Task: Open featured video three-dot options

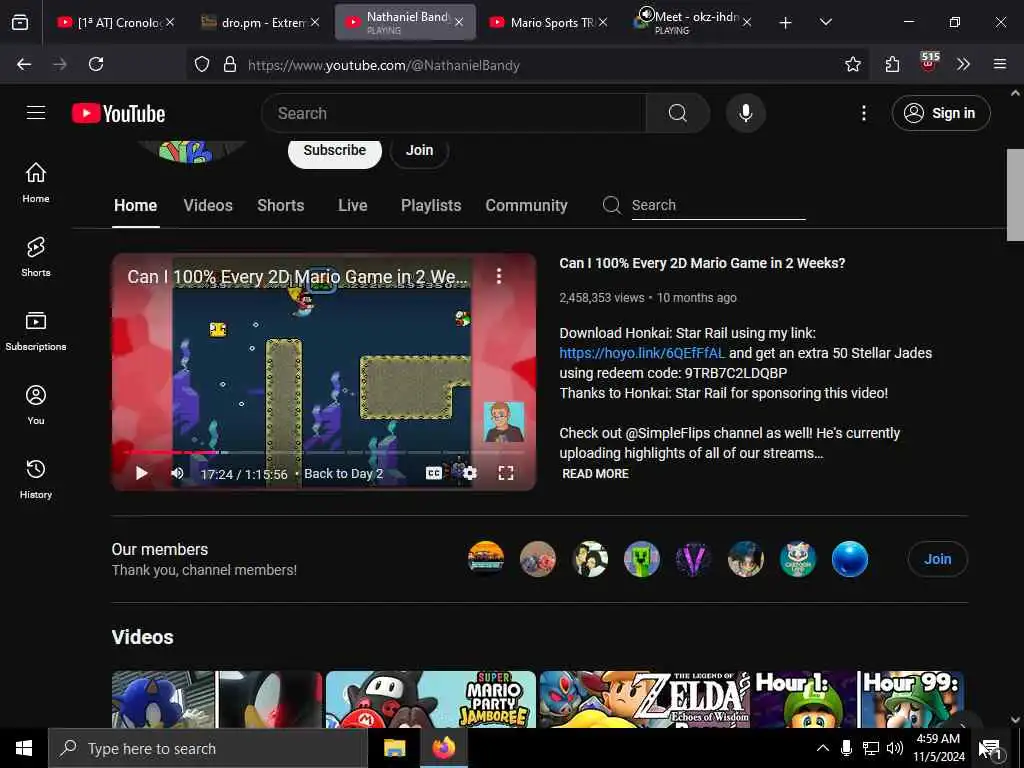Action: pos(499,276)
